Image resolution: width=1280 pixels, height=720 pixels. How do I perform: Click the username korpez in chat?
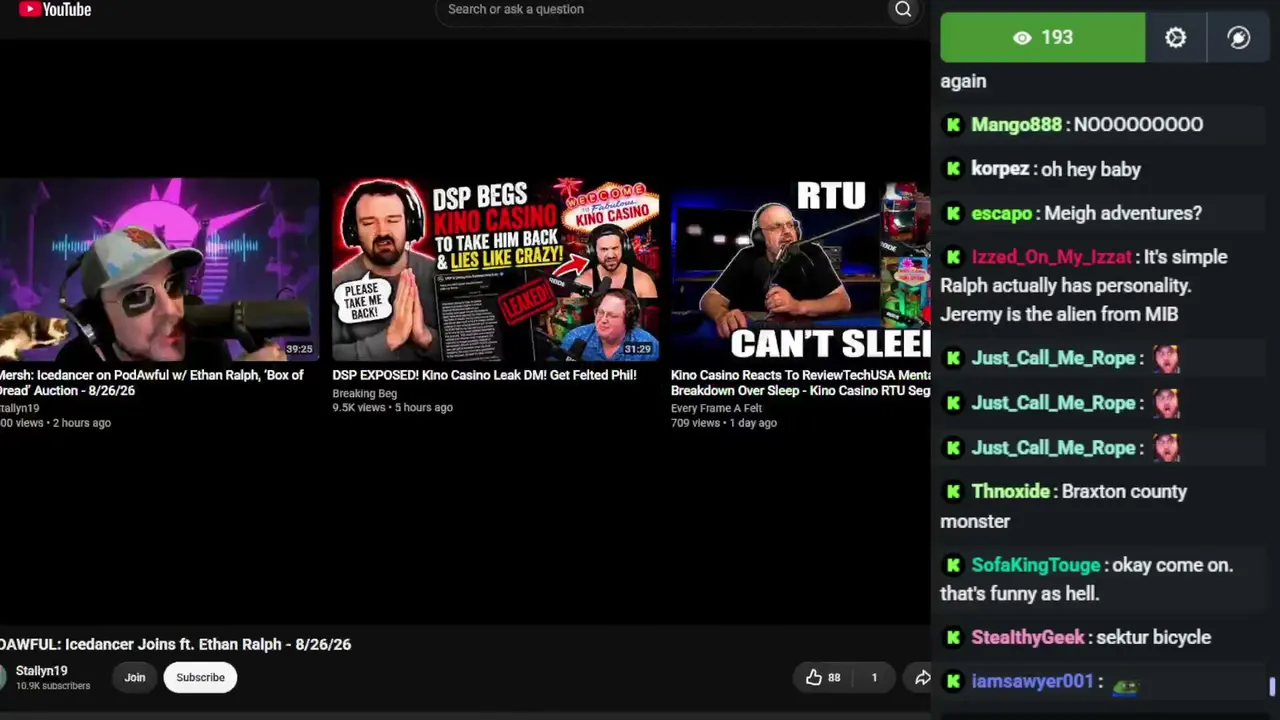tap(1000, 169)
